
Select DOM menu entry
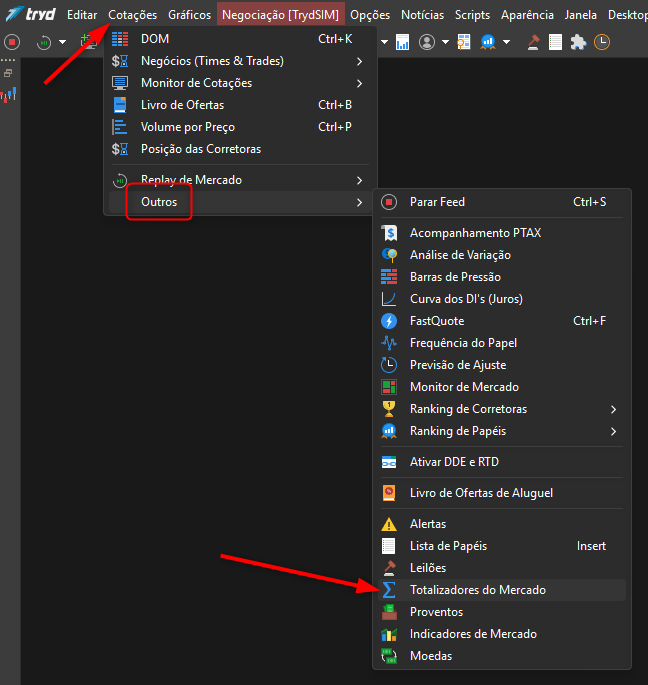point(240,39)
